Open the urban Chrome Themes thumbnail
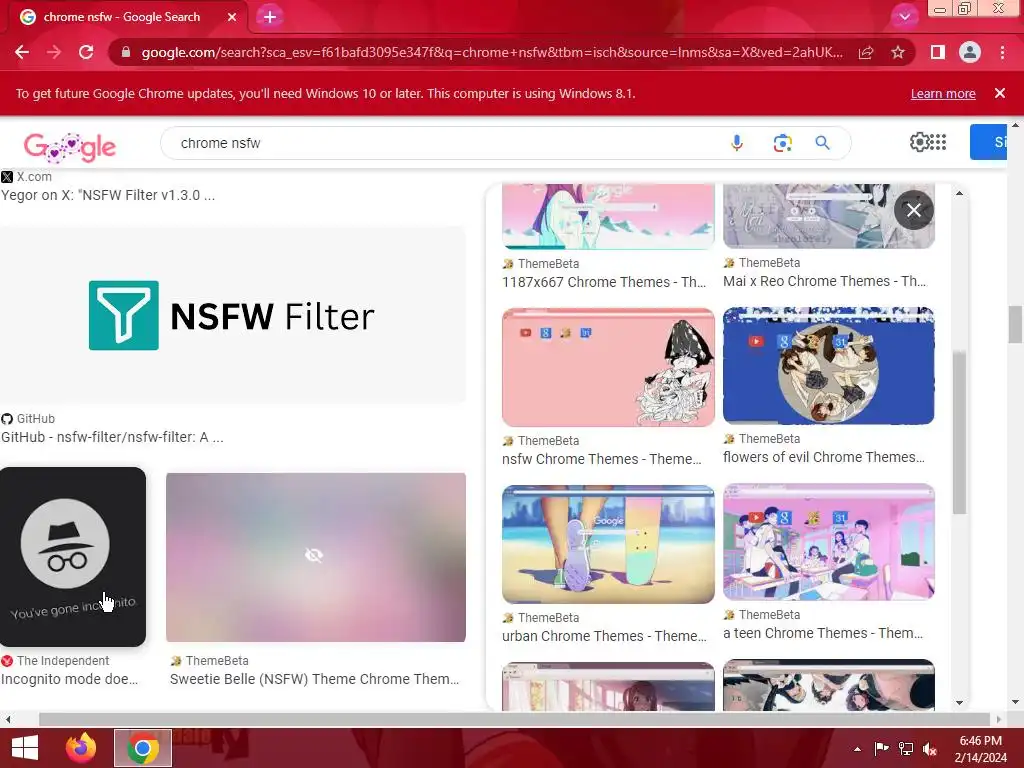This screenshot has height=768, width=1024. [x=608, y=544]
